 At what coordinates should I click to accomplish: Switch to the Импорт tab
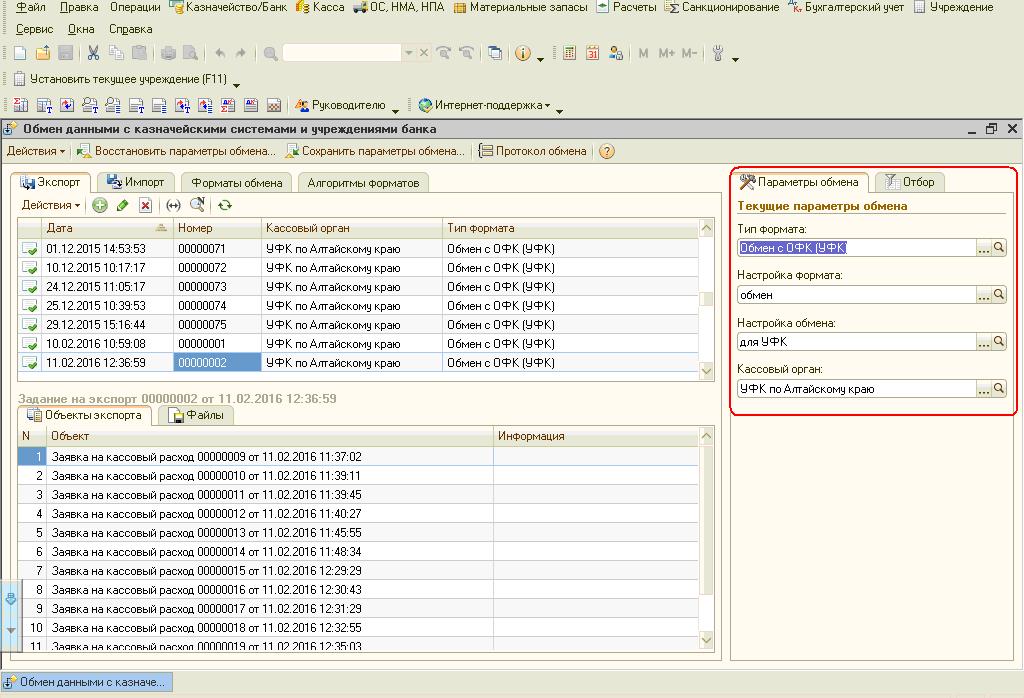pyautogui.click(x=136, y=182)
